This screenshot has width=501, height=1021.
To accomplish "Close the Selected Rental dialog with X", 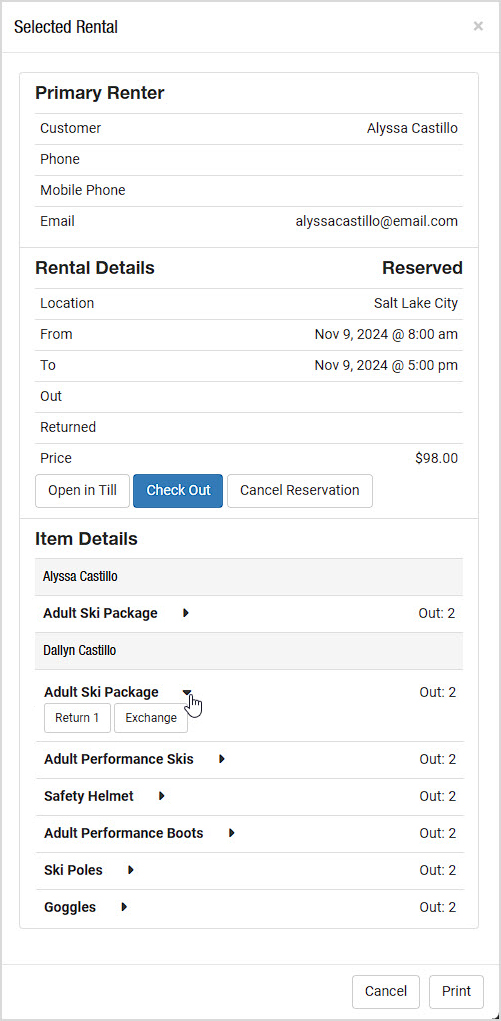I will 478,26.
